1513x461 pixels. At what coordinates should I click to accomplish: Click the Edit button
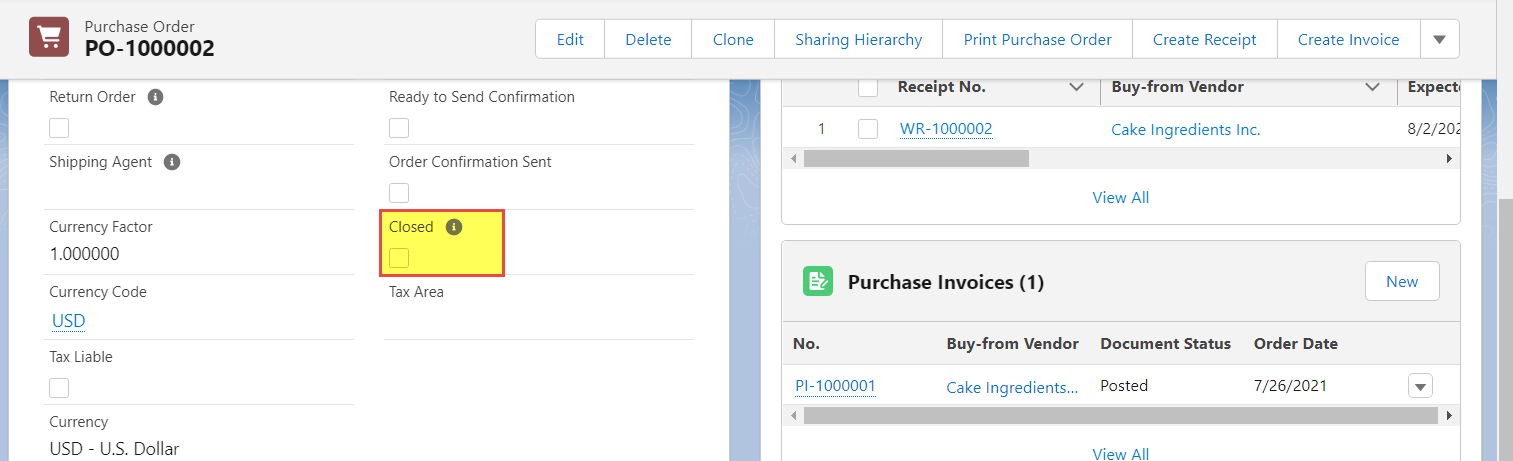click(x=570, y=40)
